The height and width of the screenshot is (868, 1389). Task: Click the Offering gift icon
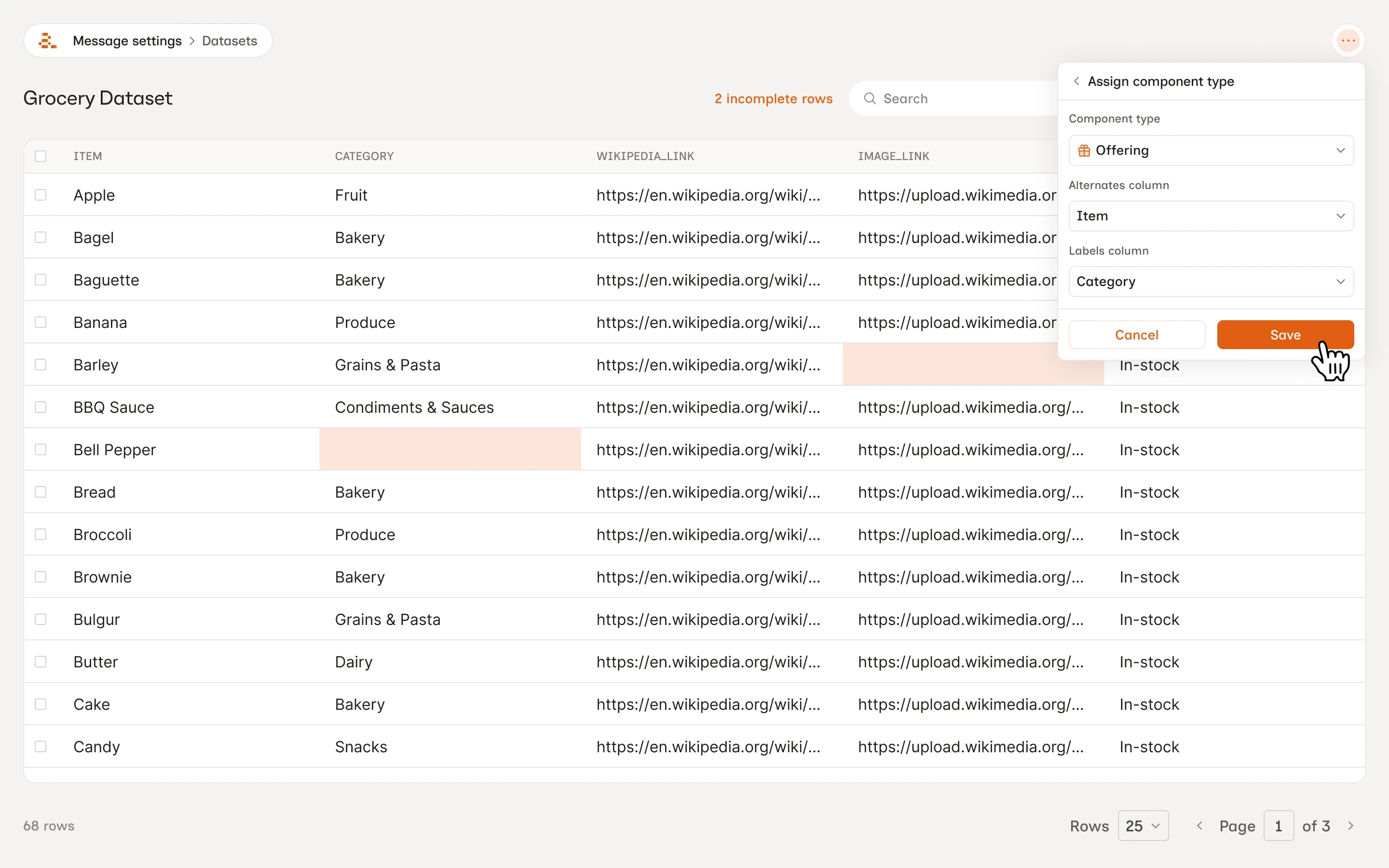pos(1084,150)
